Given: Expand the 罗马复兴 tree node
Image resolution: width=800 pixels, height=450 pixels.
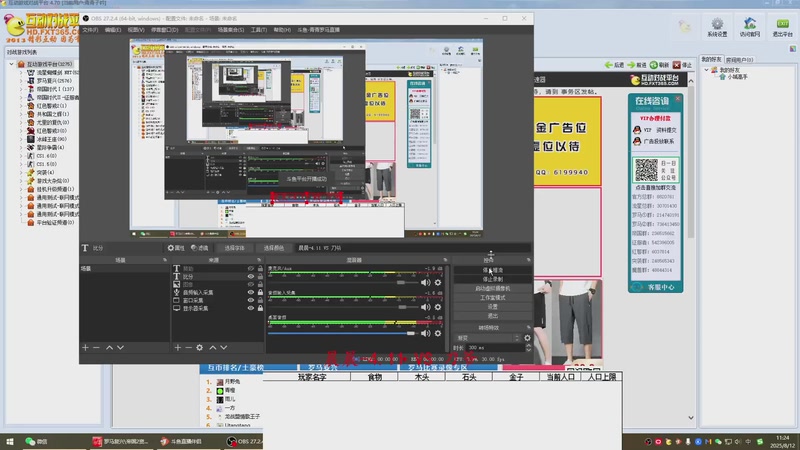Looking at the screenshot, I should click(x=21, y=81).
